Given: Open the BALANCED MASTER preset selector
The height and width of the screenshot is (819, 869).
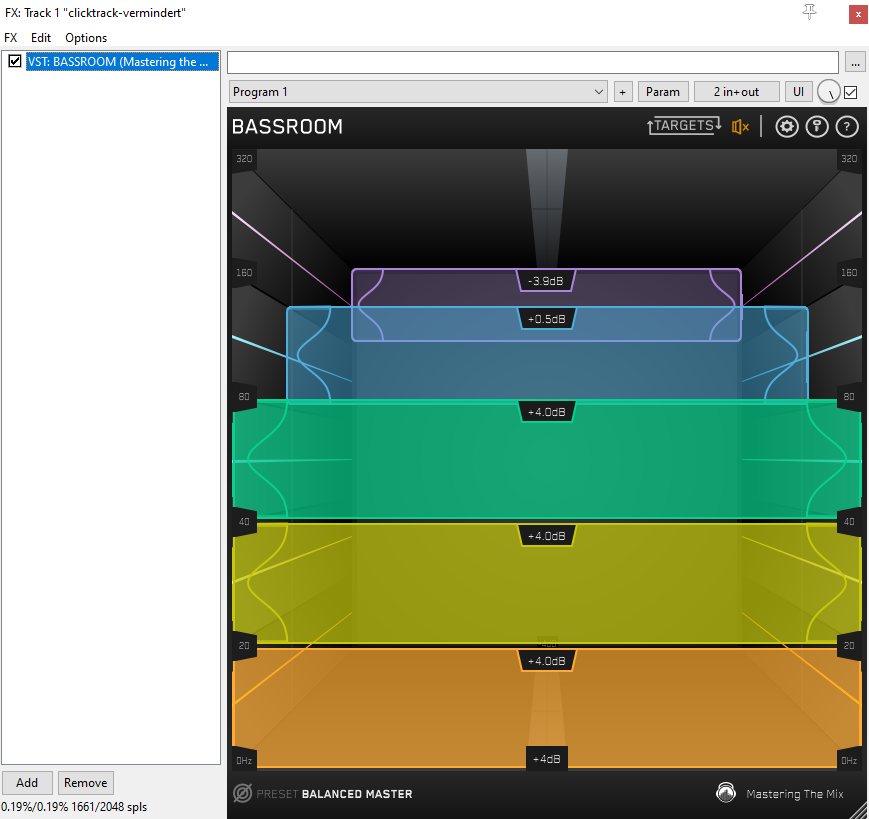Looking at the screenshot, I should pos(357,794).
